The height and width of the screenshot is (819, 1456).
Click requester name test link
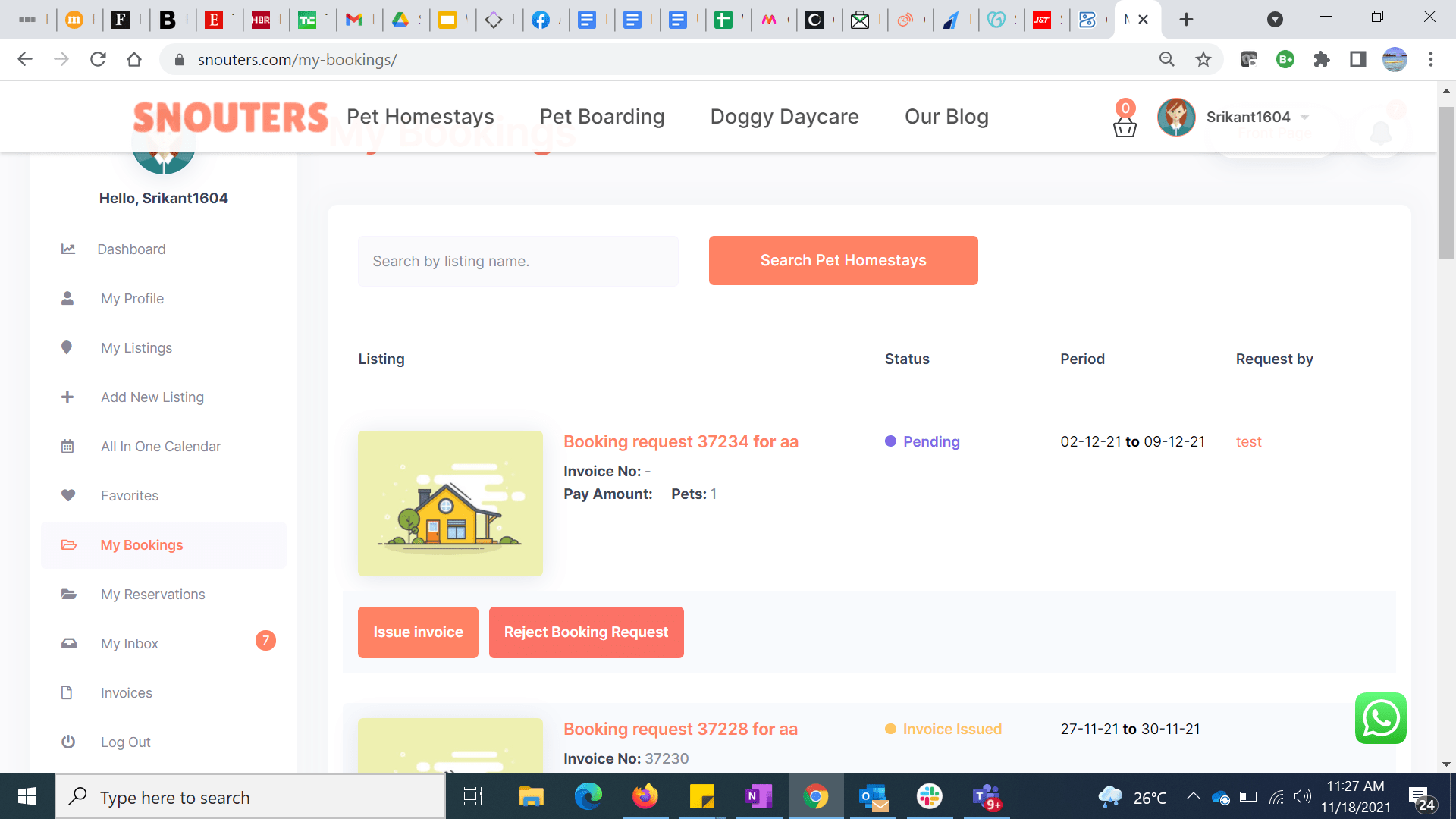(1248, 441)
